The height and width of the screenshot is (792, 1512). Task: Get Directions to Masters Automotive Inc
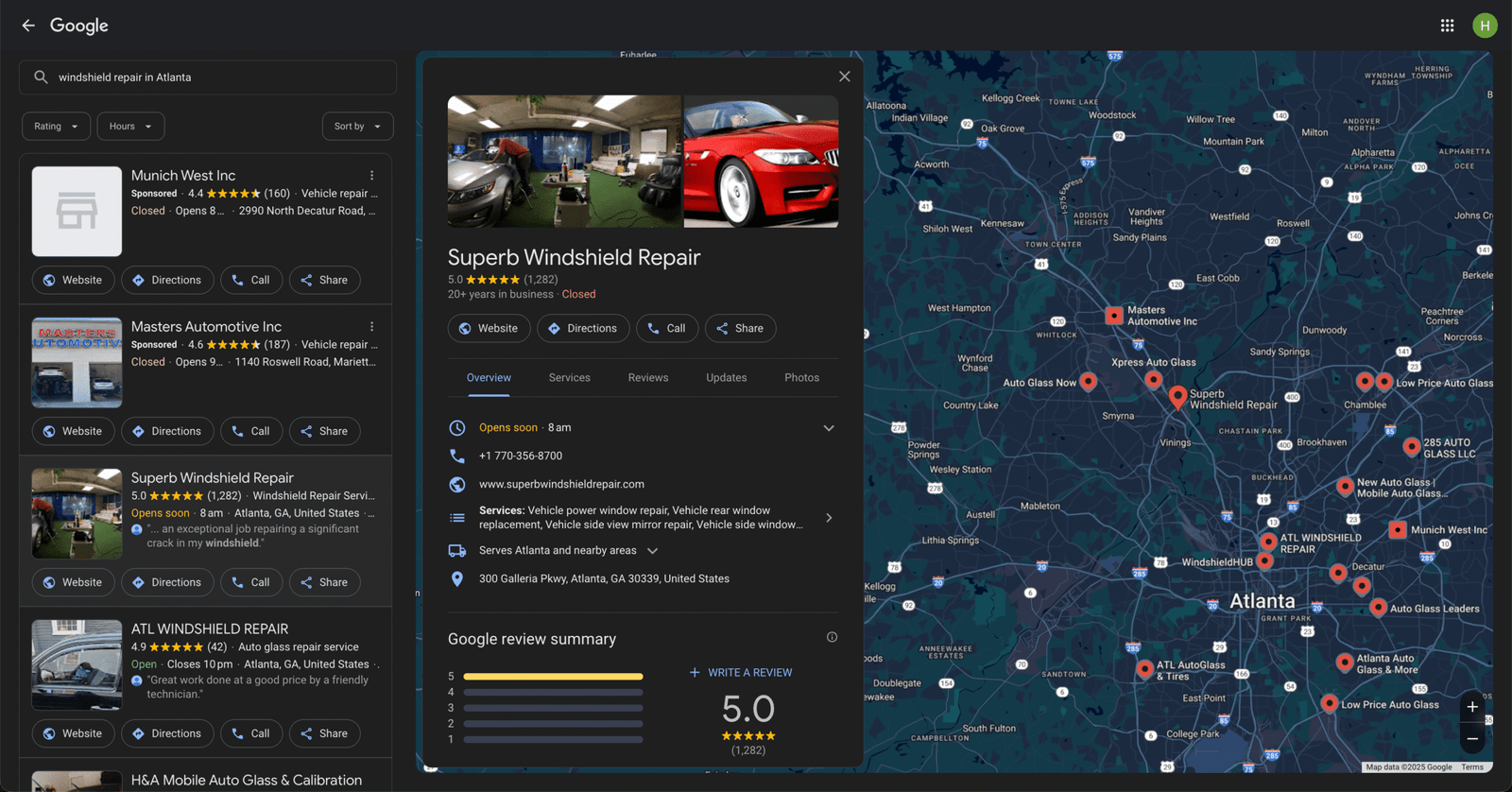point(167,432)
